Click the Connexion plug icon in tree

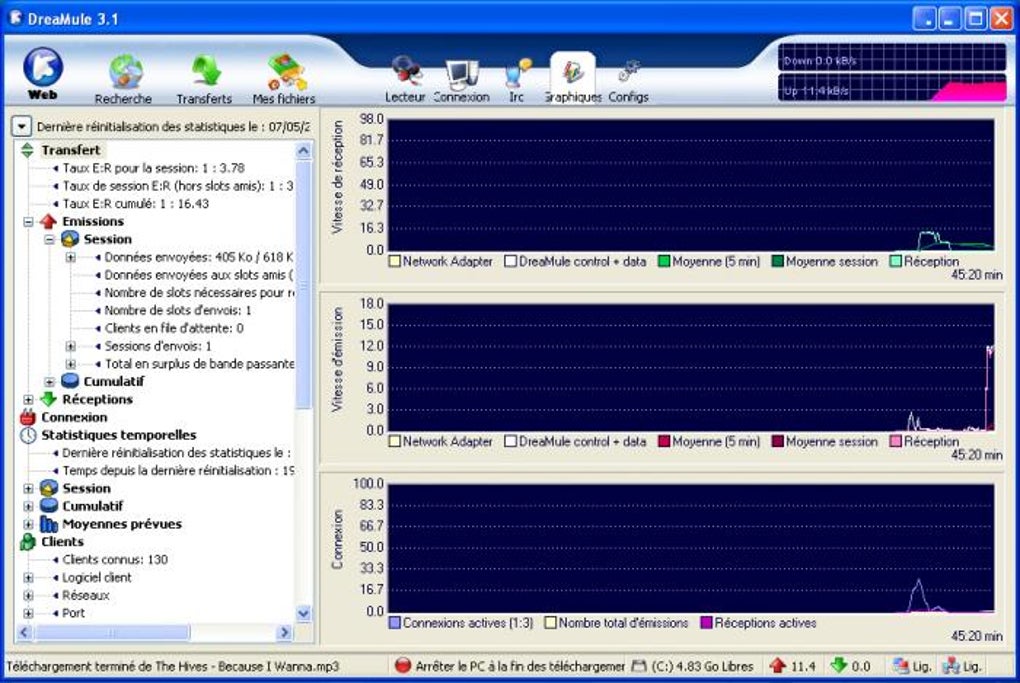click(27, 418)
